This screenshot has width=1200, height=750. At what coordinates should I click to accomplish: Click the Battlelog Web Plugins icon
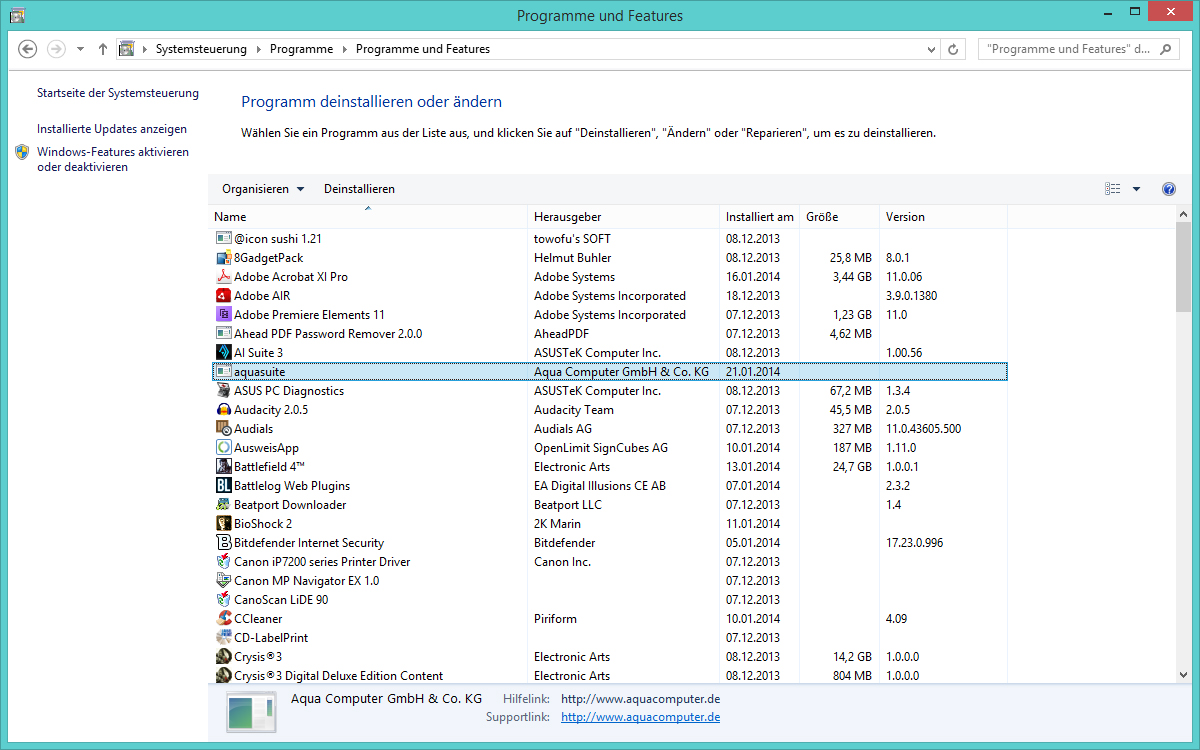pos(224,486)
